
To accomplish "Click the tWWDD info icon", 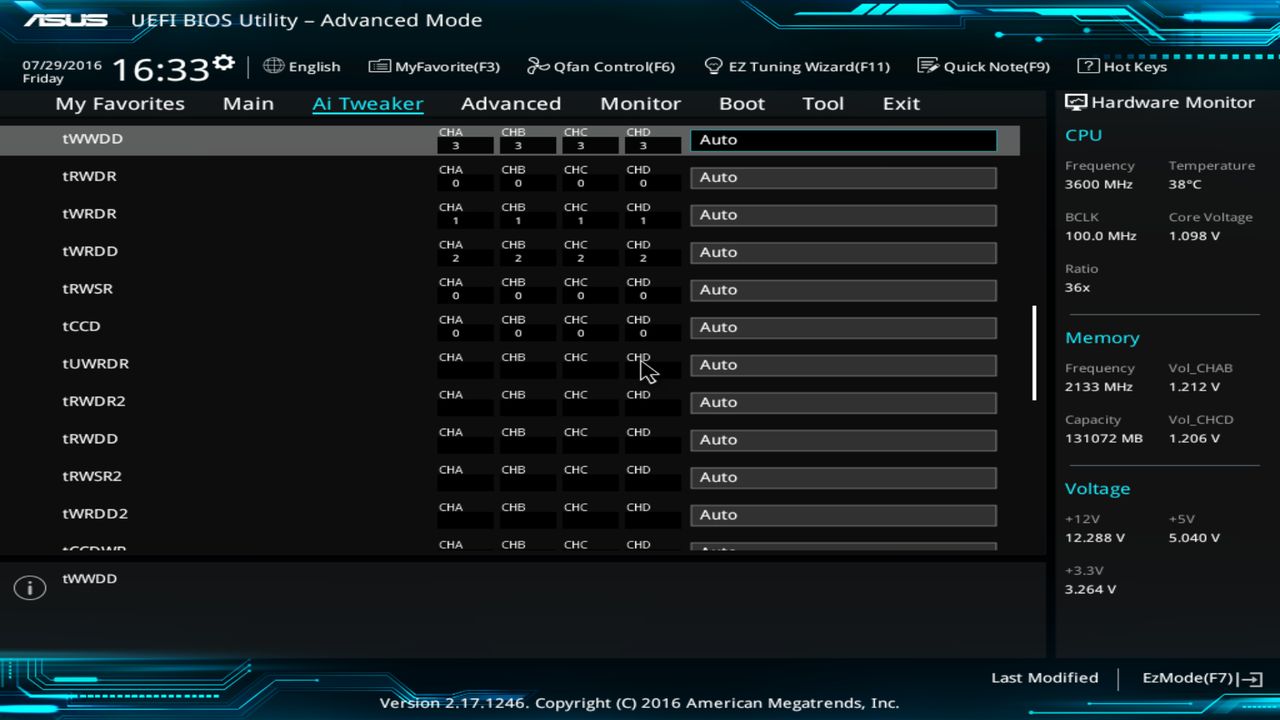I will (29, 587).
